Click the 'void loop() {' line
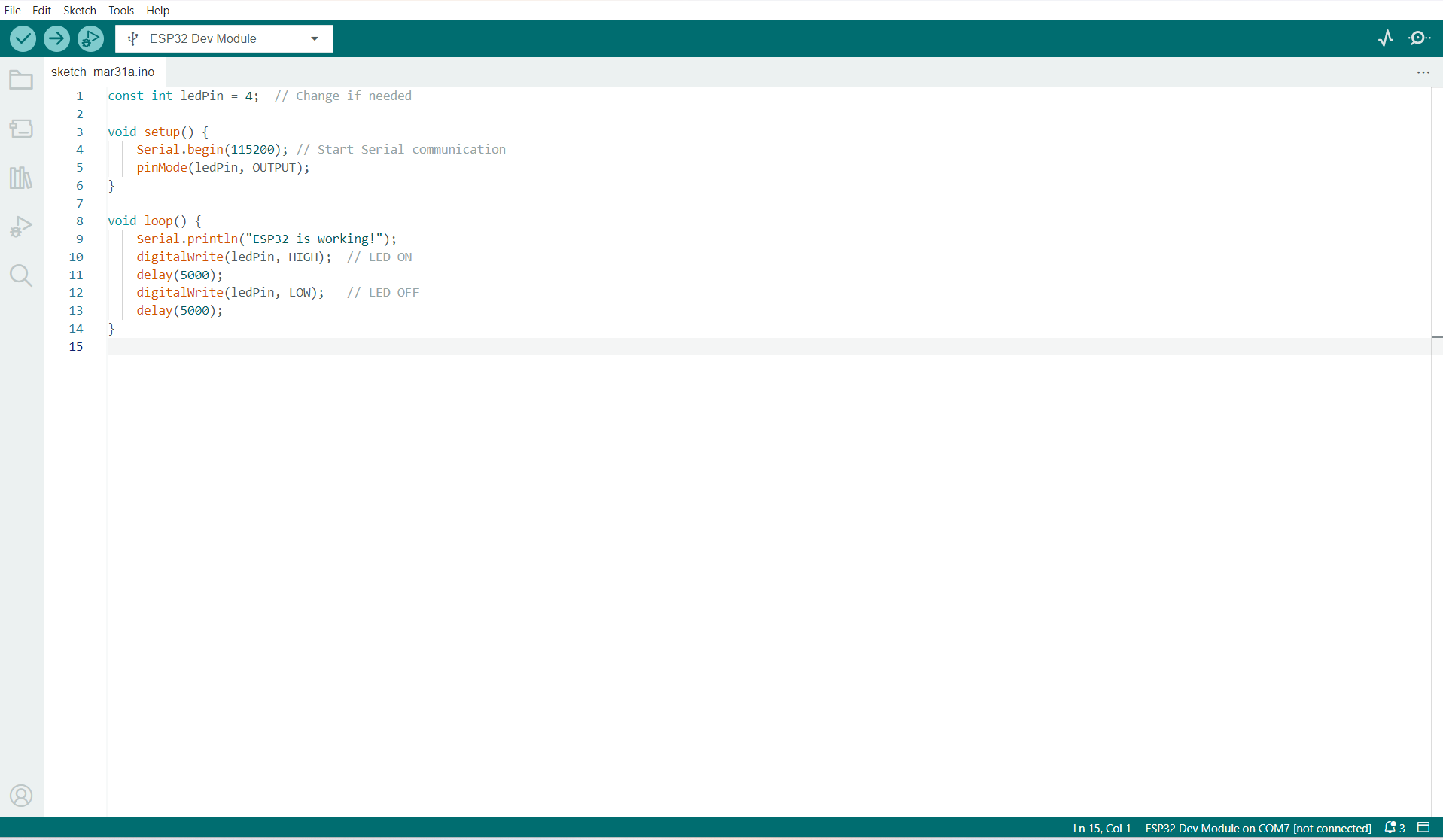1443x840 pixels. [154, 221]
